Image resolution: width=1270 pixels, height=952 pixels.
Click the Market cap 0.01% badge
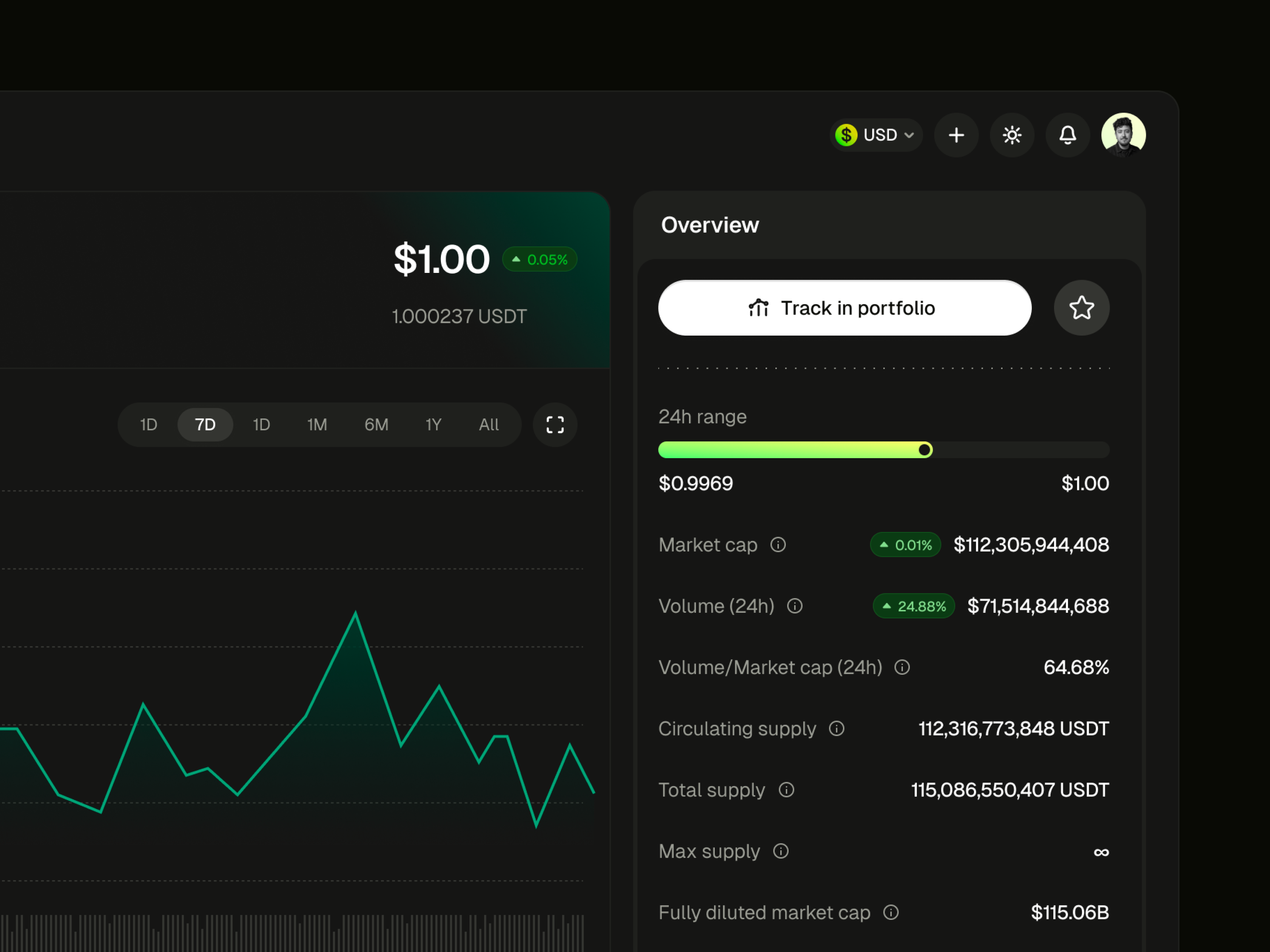point(905,545)
